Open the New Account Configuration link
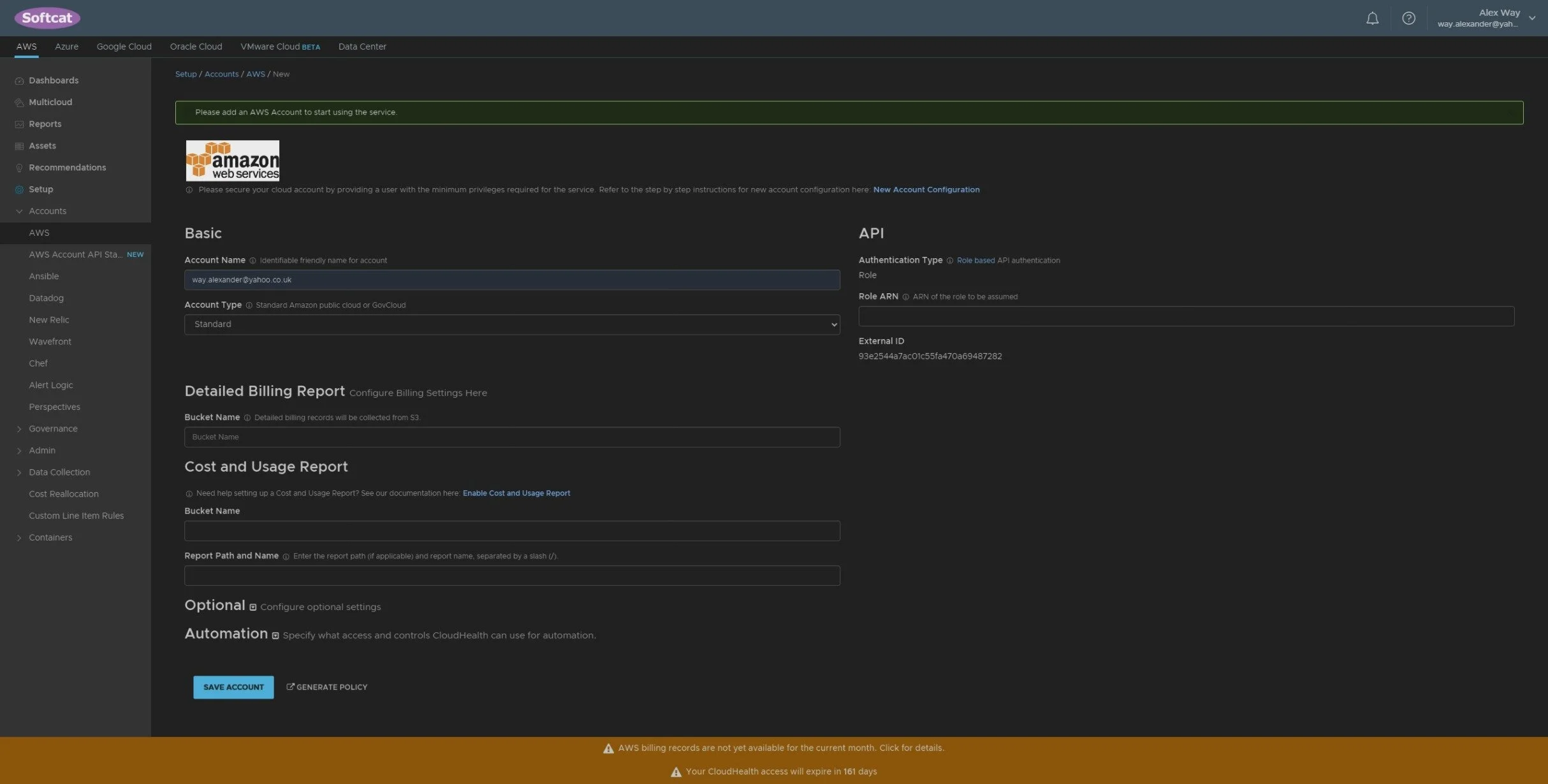This screenshot has height=784, width=1548. coord(926,189)
